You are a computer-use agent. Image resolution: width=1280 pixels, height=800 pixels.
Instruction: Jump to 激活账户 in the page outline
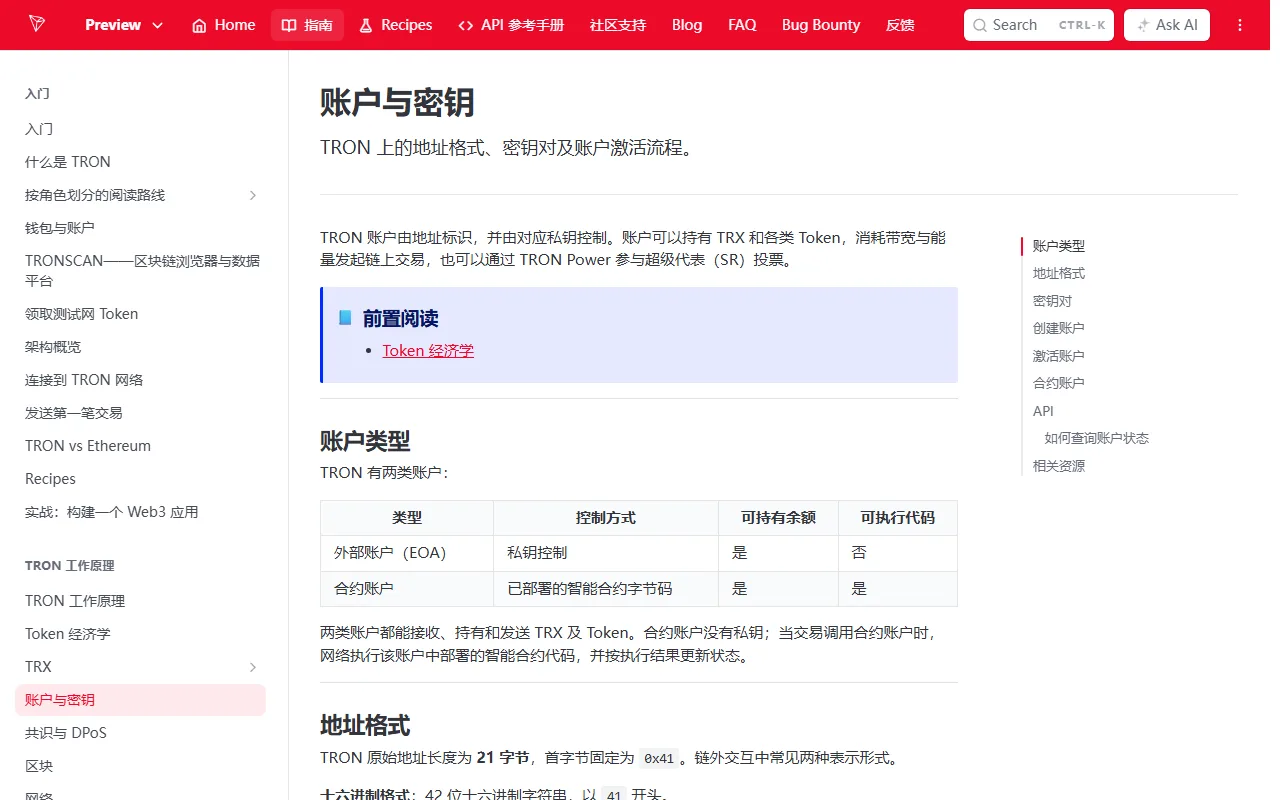(1059, 356)
